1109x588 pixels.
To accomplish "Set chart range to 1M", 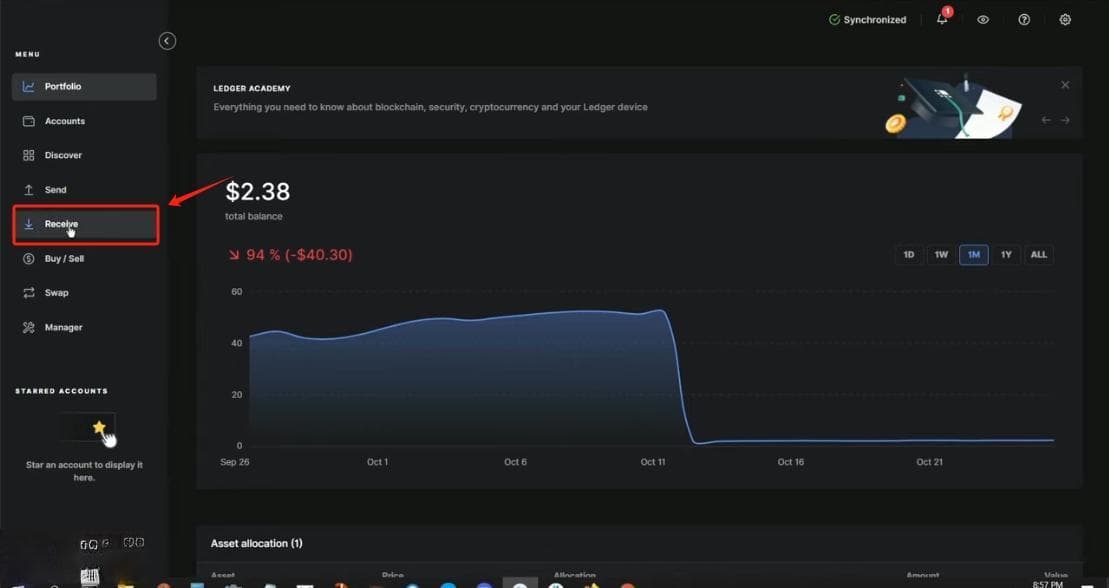I will tap(974, 255).
